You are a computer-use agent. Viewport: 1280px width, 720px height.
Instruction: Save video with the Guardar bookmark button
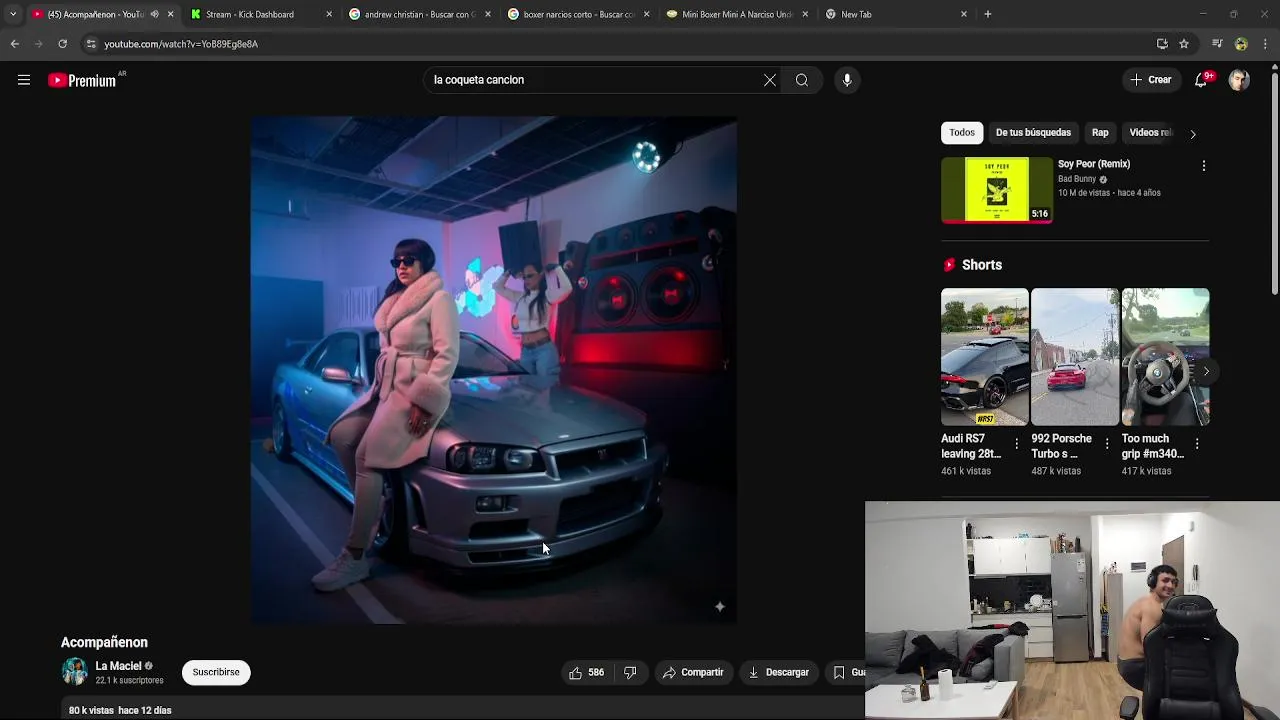(848, 672)
